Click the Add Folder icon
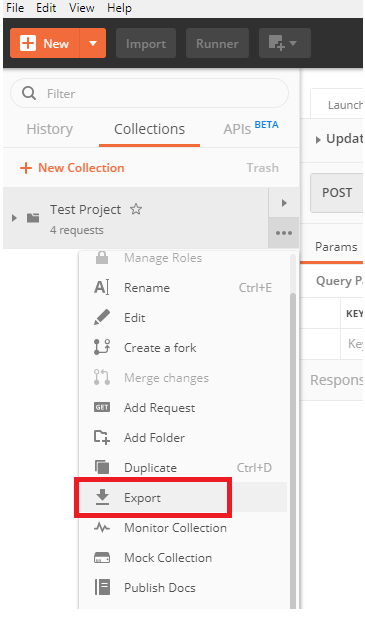Screen dimensions: 365x625 [102, 437]
